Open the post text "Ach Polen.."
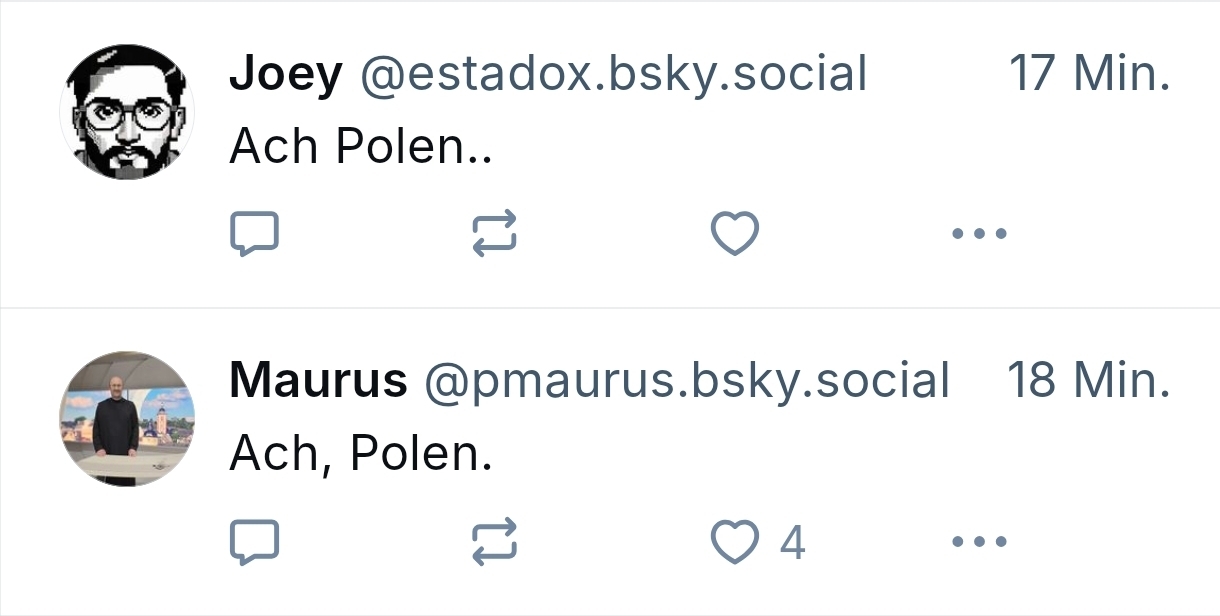Screen dimensions: 1220x616 (x=361, y=147)
